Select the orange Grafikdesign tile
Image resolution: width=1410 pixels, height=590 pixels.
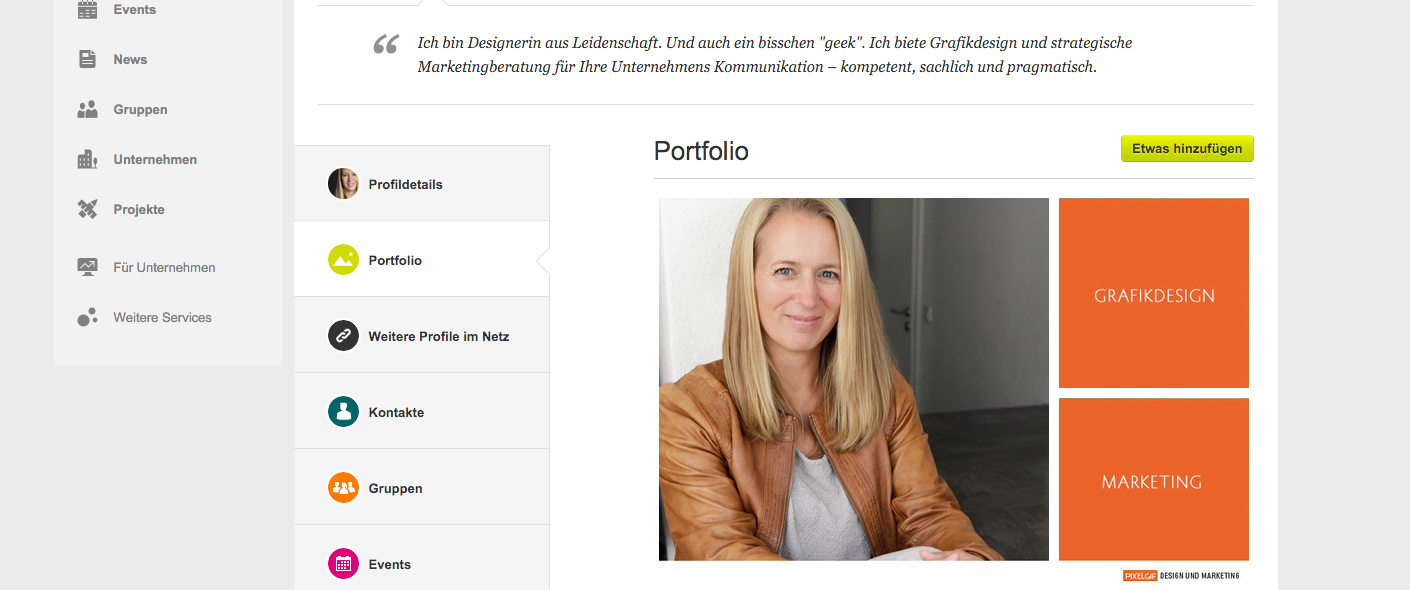tap(1154, 293)
